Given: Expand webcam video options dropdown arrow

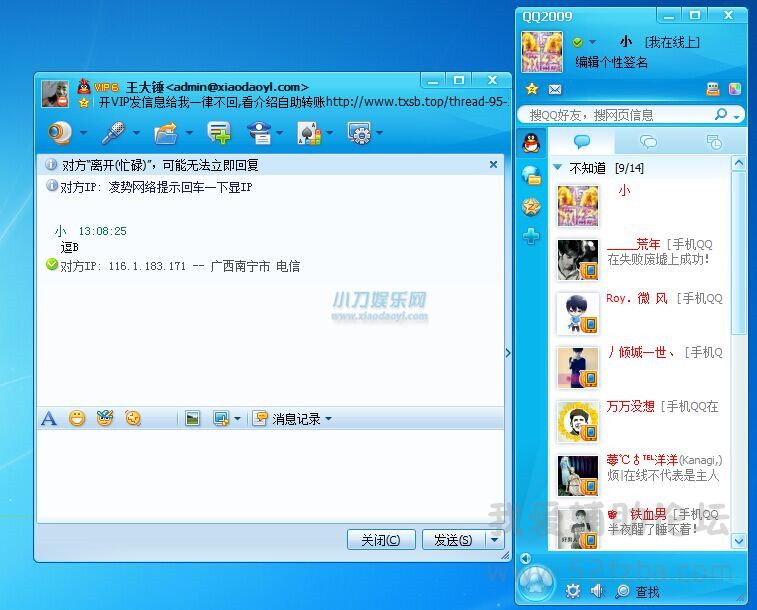Looking at the screenshot, I should click(x=83, y=133).
